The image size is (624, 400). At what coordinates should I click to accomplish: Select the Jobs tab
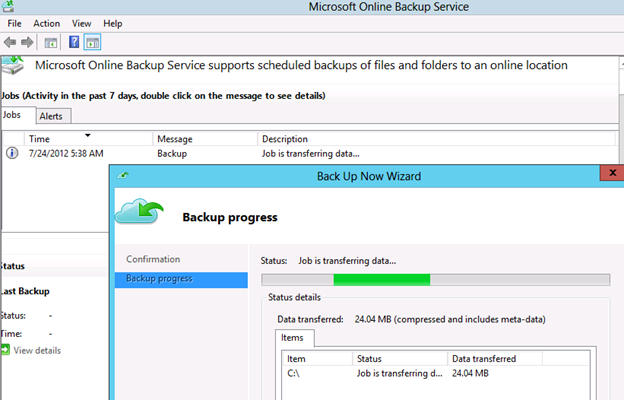pos(17,115)
